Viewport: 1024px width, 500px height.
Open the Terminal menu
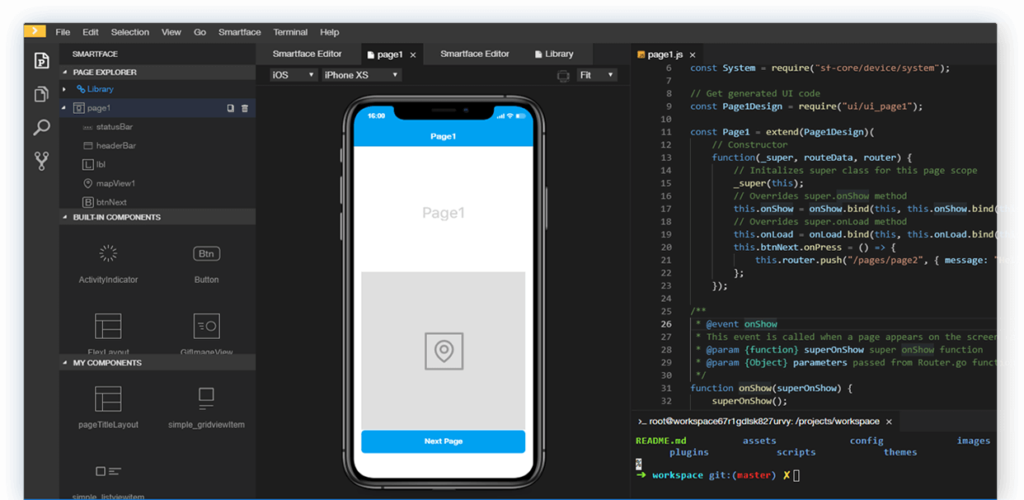point(290,32)
